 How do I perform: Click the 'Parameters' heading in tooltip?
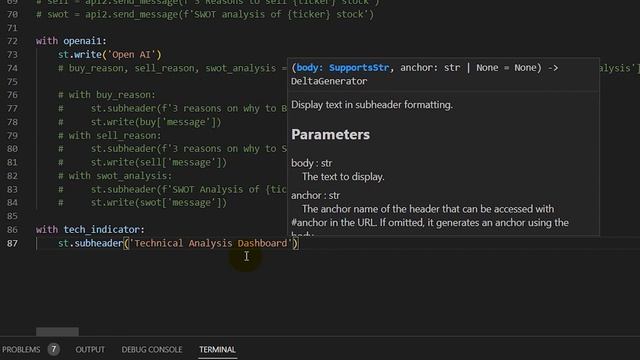(x=330, y=135)
